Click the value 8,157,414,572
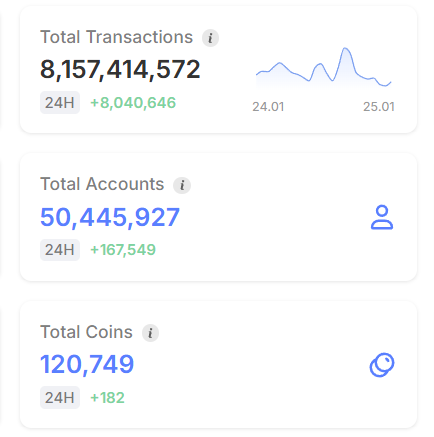Viewport: 434px width, 437px height. click(x=120, y=69)
